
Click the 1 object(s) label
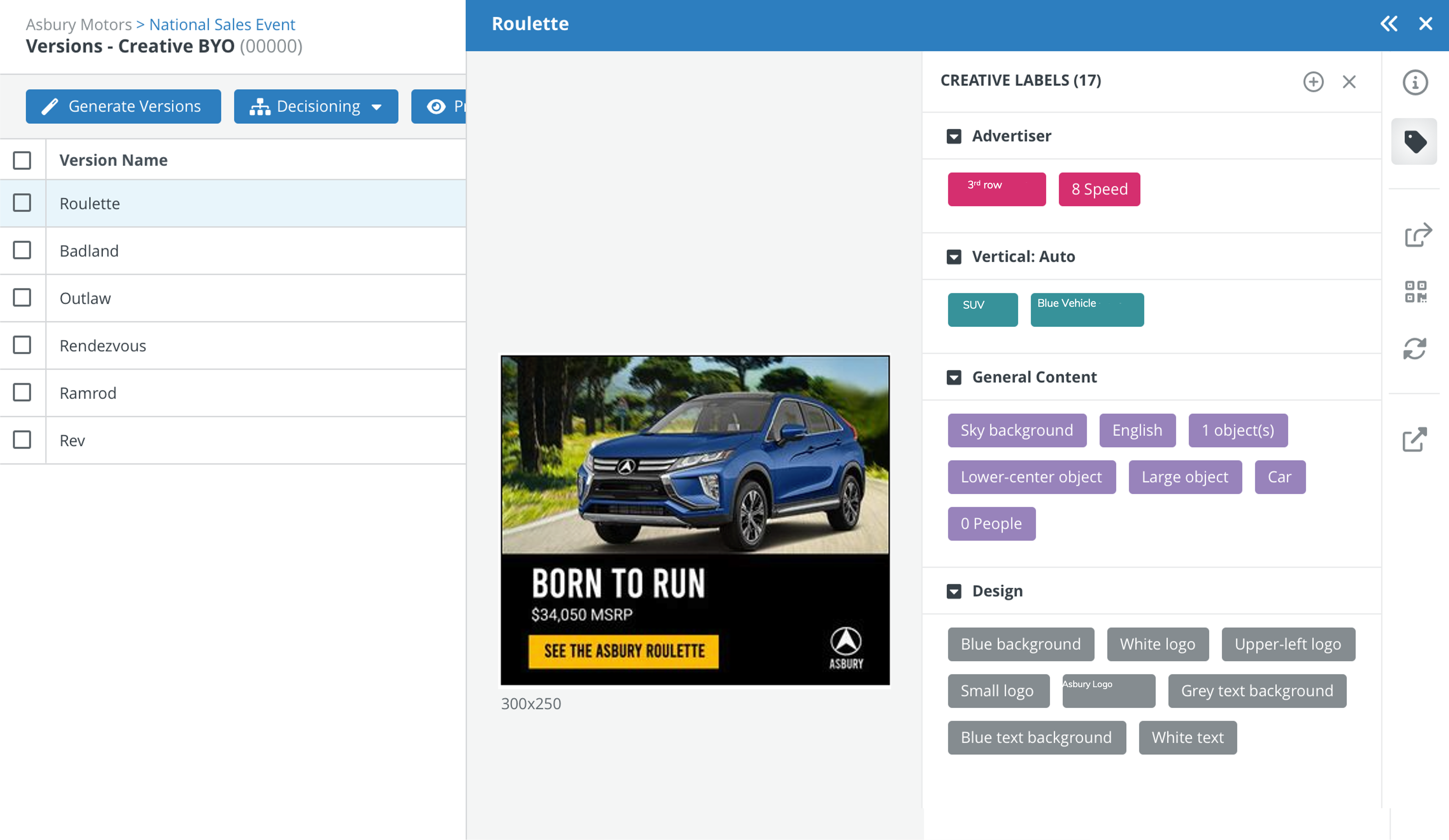coord(1237,431)
